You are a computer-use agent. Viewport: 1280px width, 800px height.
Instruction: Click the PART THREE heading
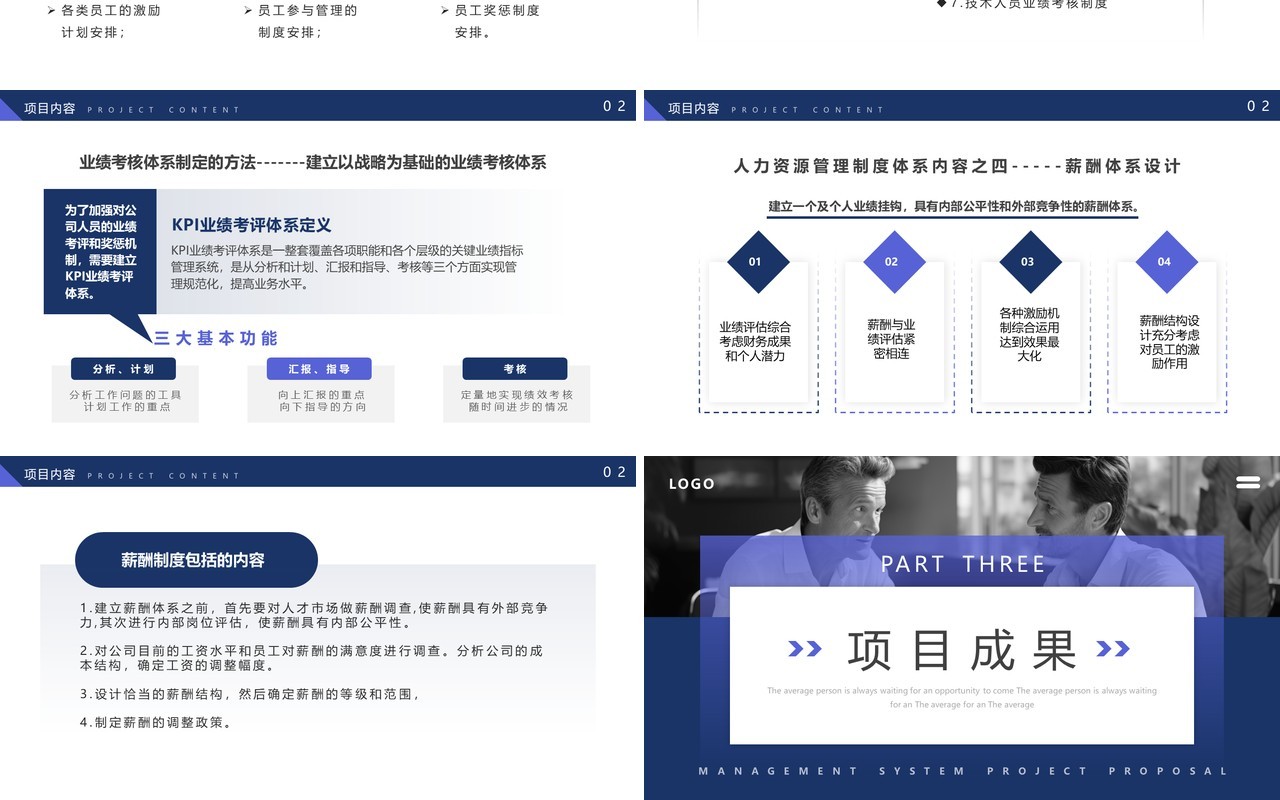pos(962,564)
